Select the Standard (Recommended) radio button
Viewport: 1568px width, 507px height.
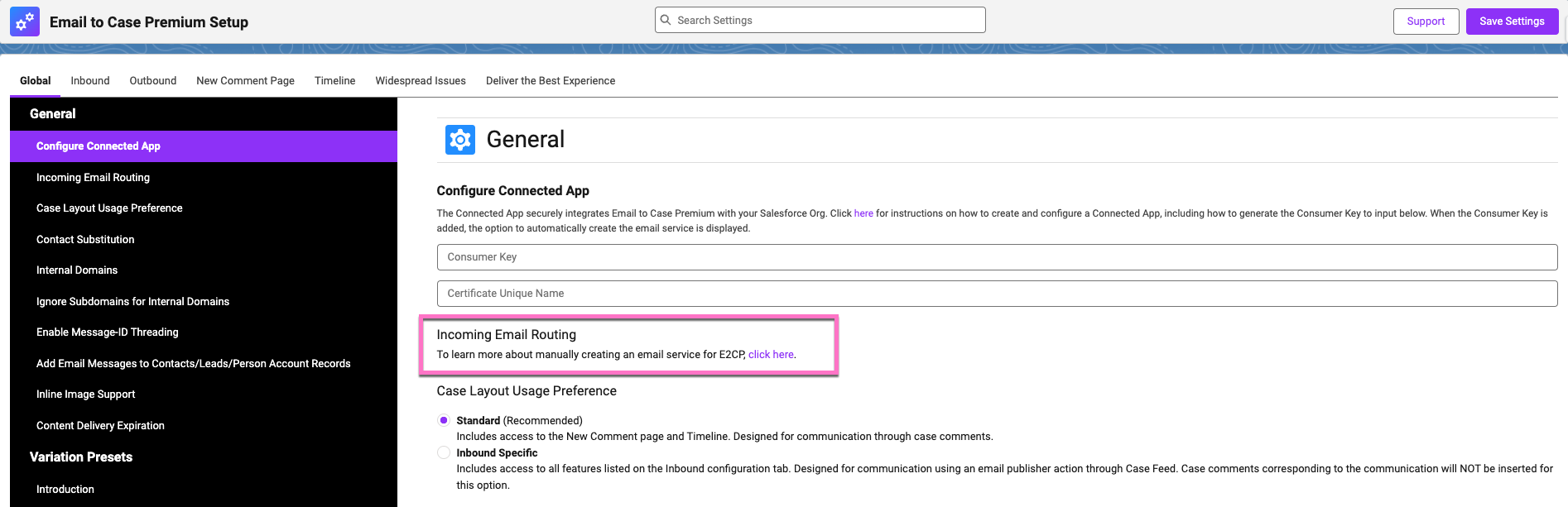click(444, 420)
